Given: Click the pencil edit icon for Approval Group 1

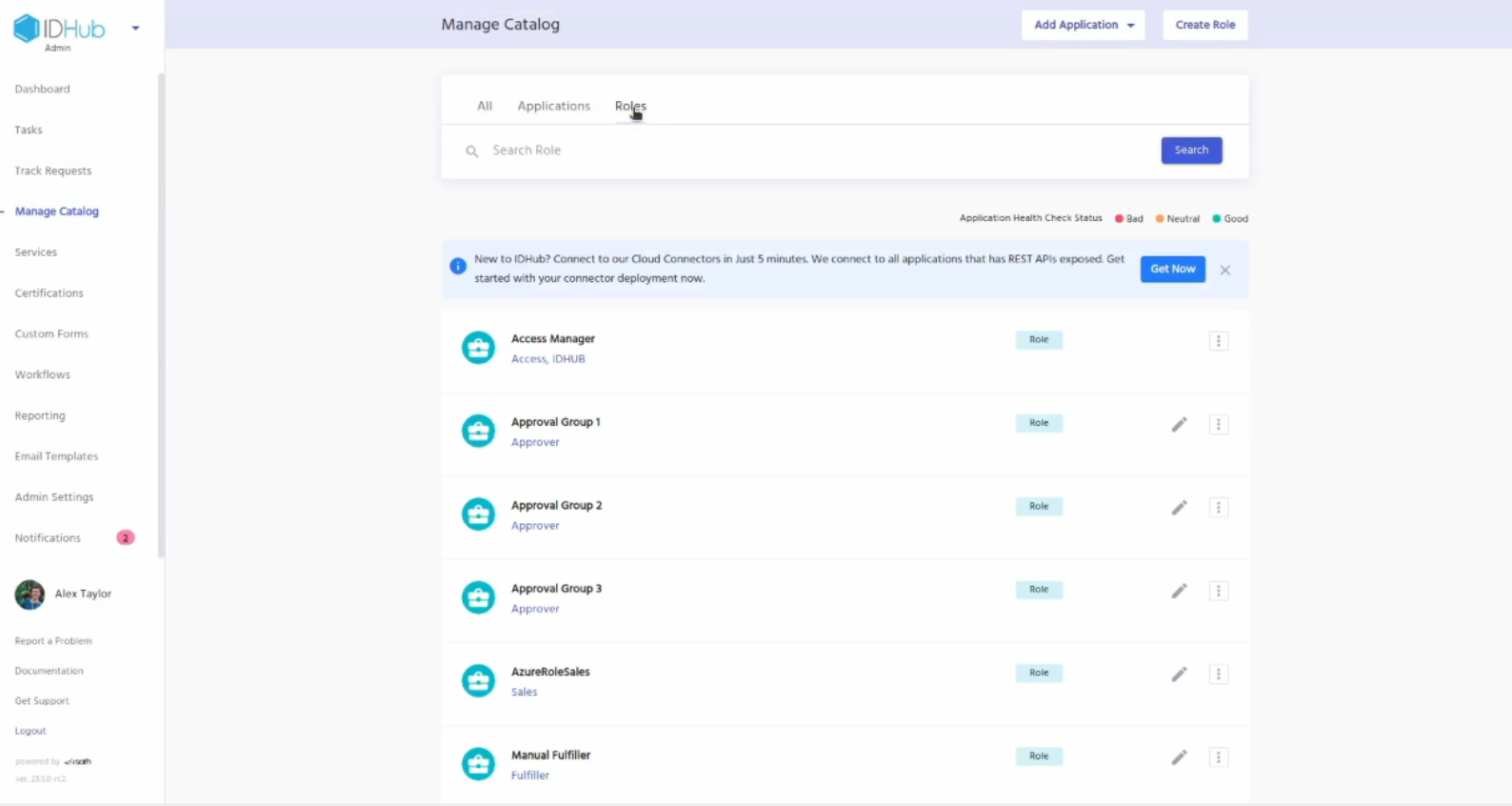Looking at the screenshot, I should pyautogui.click(x=1179, y=424).
